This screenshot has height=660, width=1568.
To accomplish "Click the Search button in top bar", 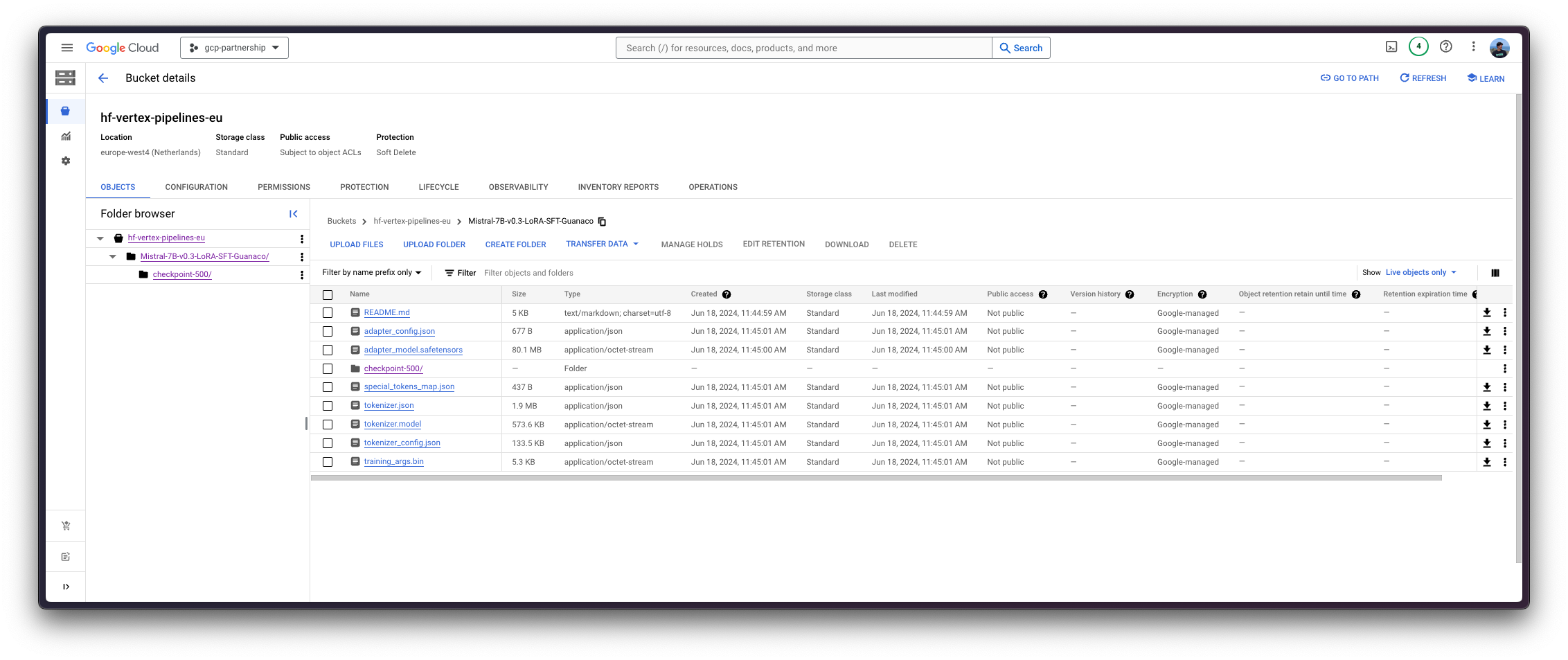I will (x=1021, y=48).
